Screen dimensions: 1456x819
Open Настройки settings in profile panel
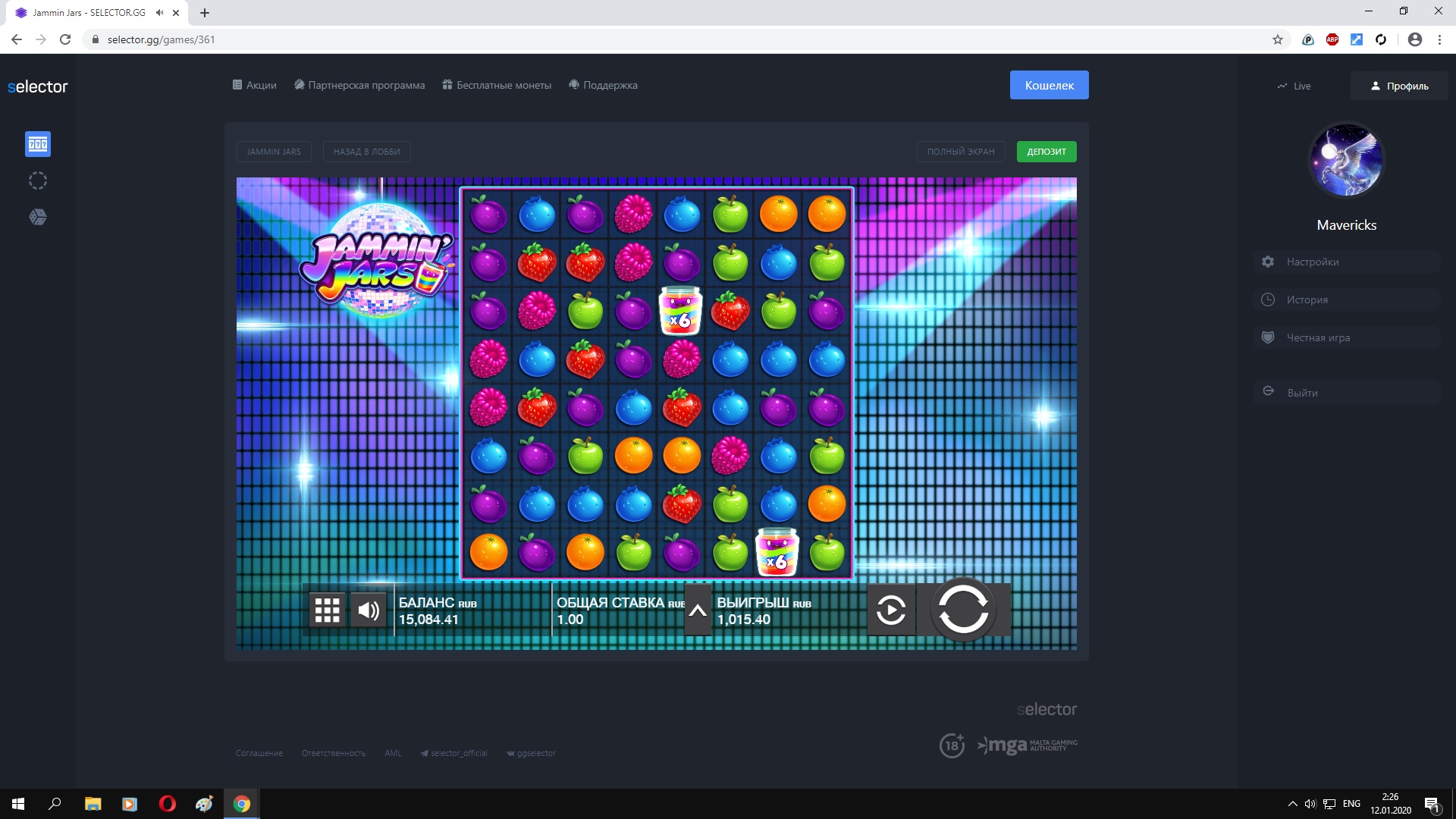[1312, 262]
